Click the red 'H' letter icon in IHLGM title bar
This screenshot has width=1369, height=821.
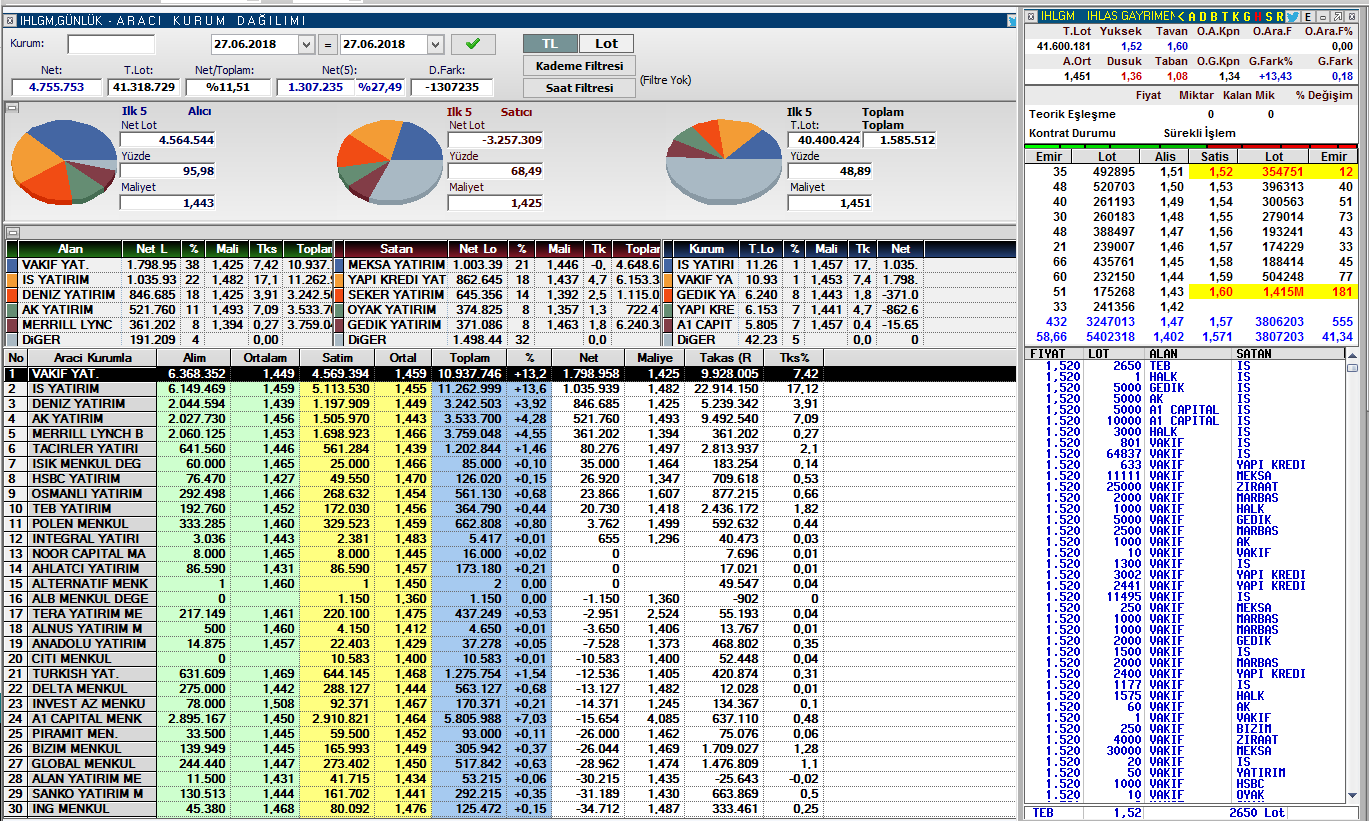tap(1258, 16)
